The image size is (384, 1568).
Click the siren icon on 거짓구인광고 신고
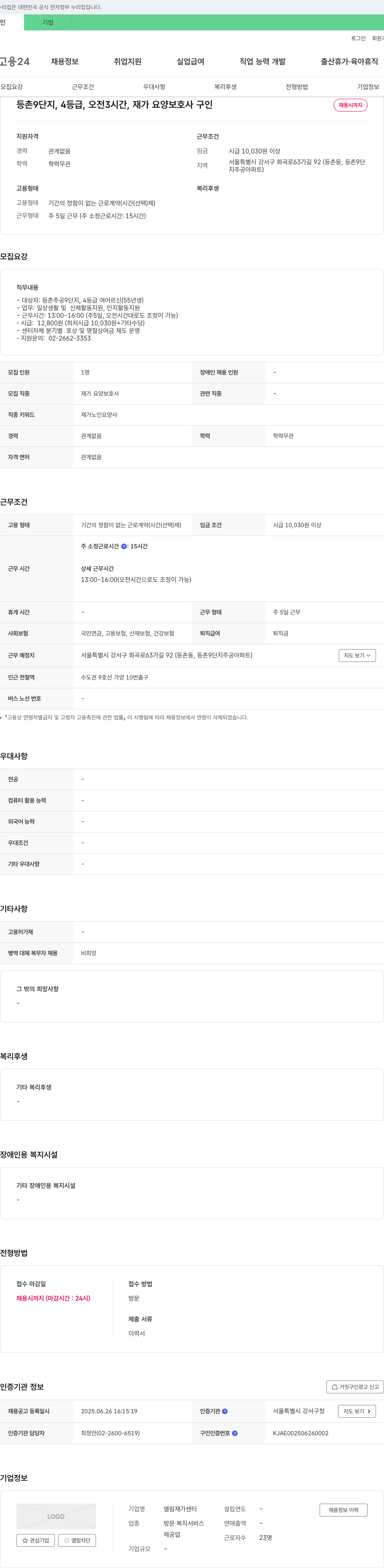coord(335,1387)
